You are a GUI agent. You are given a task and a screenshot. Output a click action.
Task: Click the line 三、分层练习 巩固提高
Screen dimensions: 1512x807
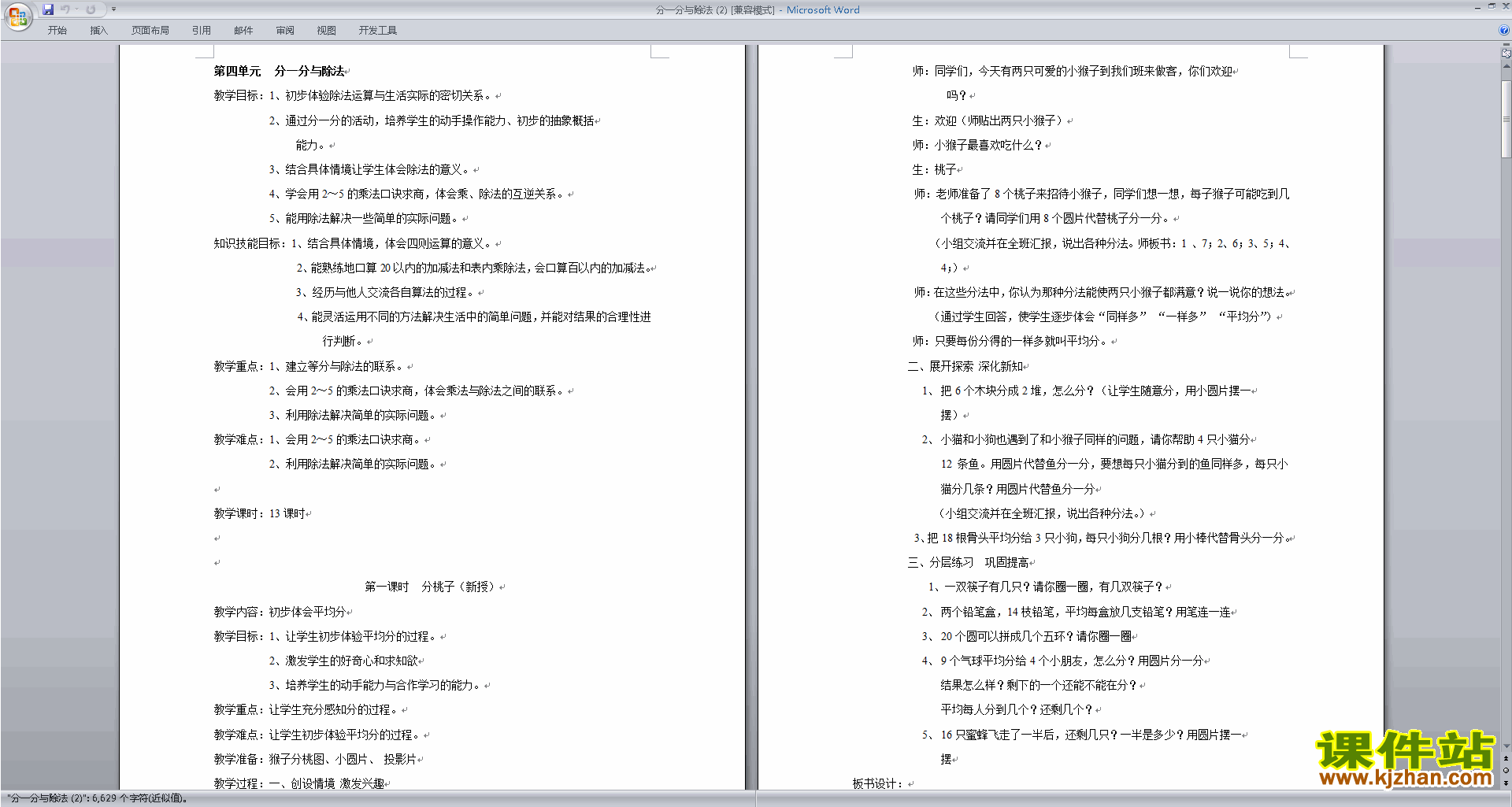point(968,562)
